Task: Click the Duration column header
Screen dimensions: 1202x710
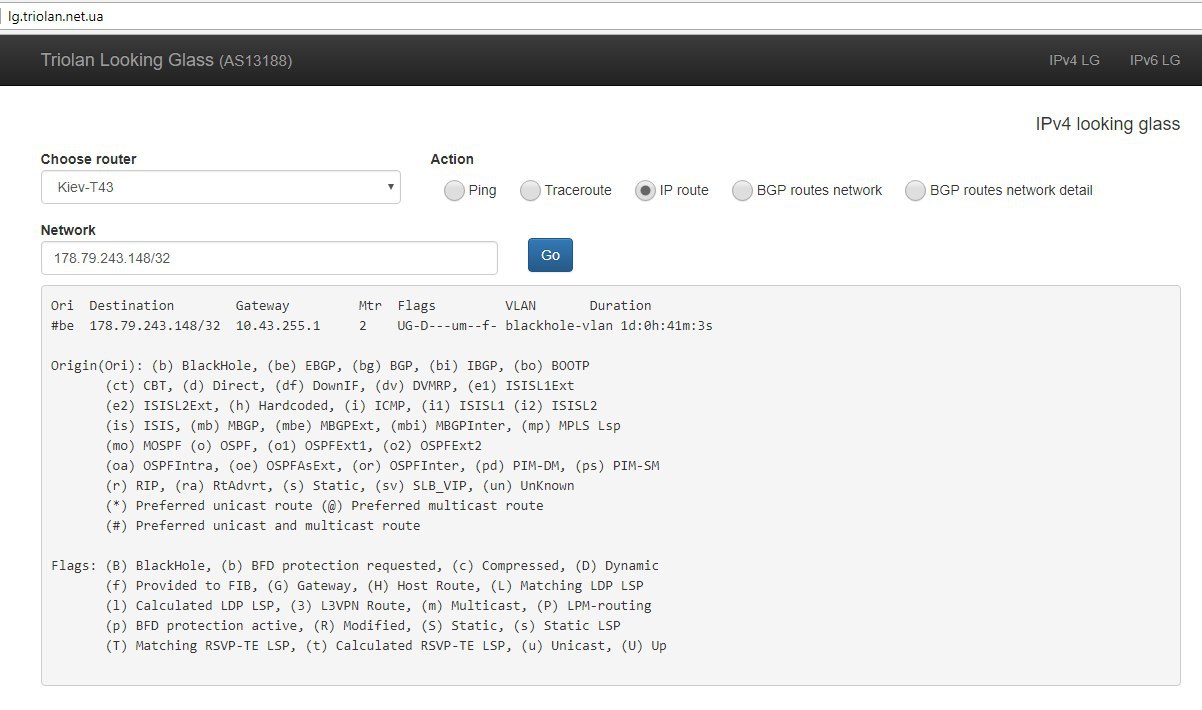Action: tap(620, 306)
